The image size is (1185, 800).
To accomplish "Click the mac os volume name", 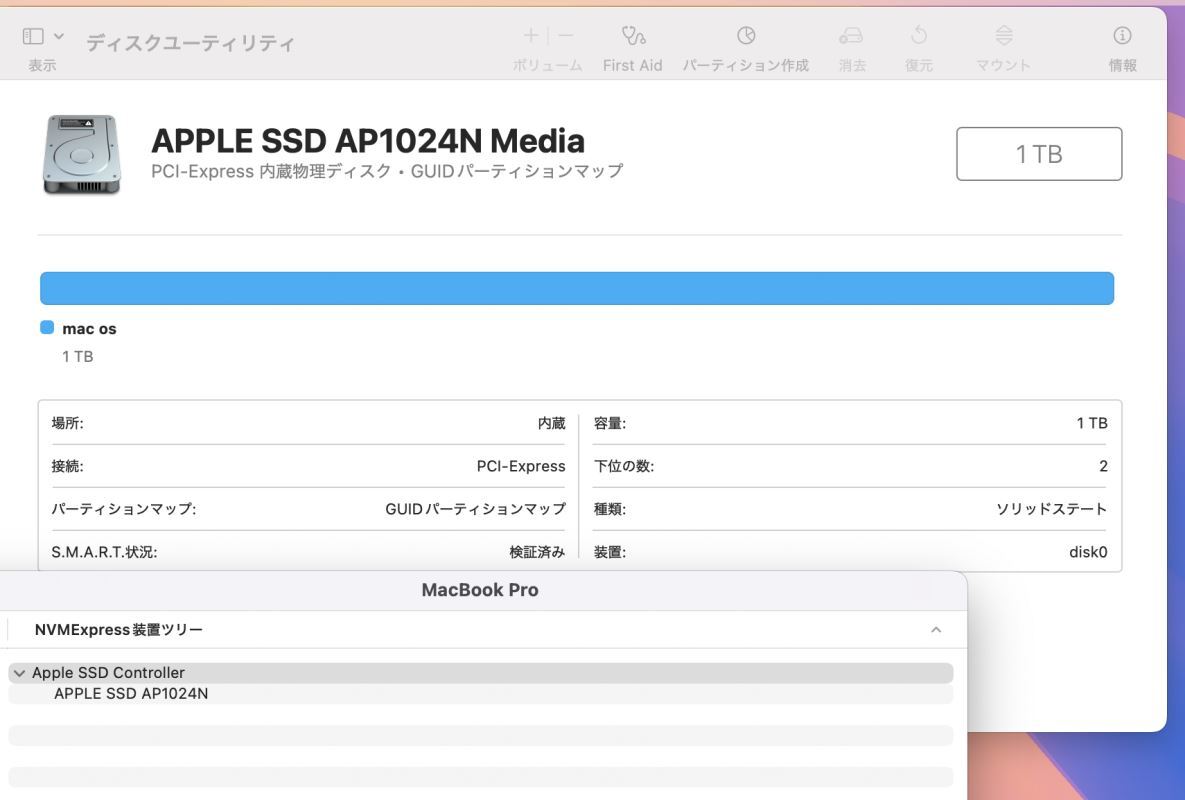I will coord(89,329).
